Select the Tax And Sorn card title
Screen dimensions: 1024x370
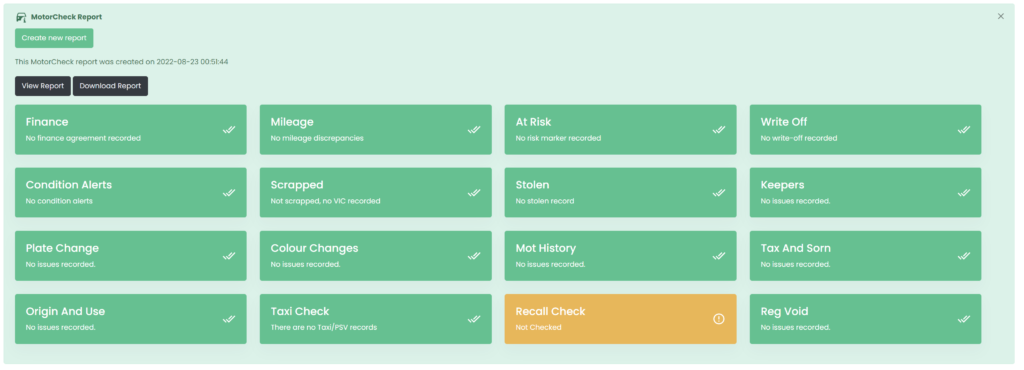(795, 248)
